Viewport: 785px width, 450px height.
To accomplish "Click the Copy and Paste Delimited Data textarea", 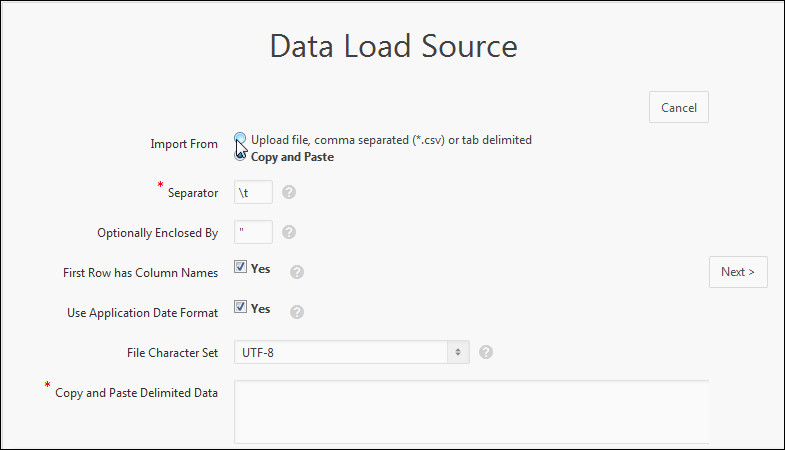I will pos(471,411).
